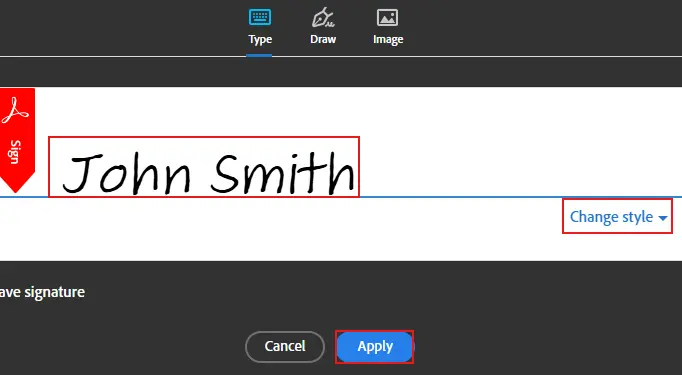Click the John Smith signature field
This screenshot has width=682, height=375.
click(204, 167)
